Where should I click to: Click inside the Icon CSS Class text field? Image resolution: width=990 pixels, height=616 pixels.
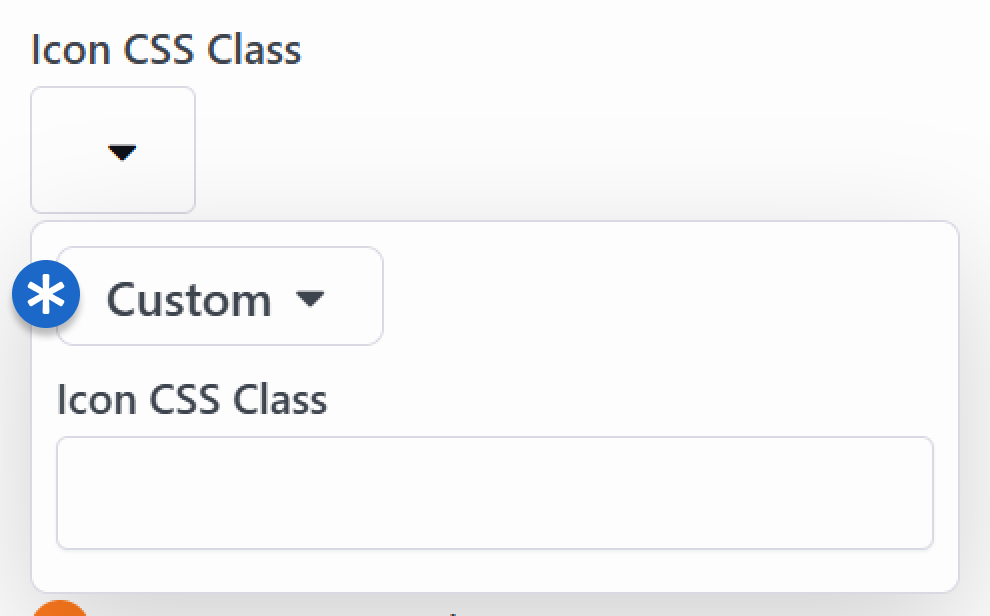[x=494, y=492]
